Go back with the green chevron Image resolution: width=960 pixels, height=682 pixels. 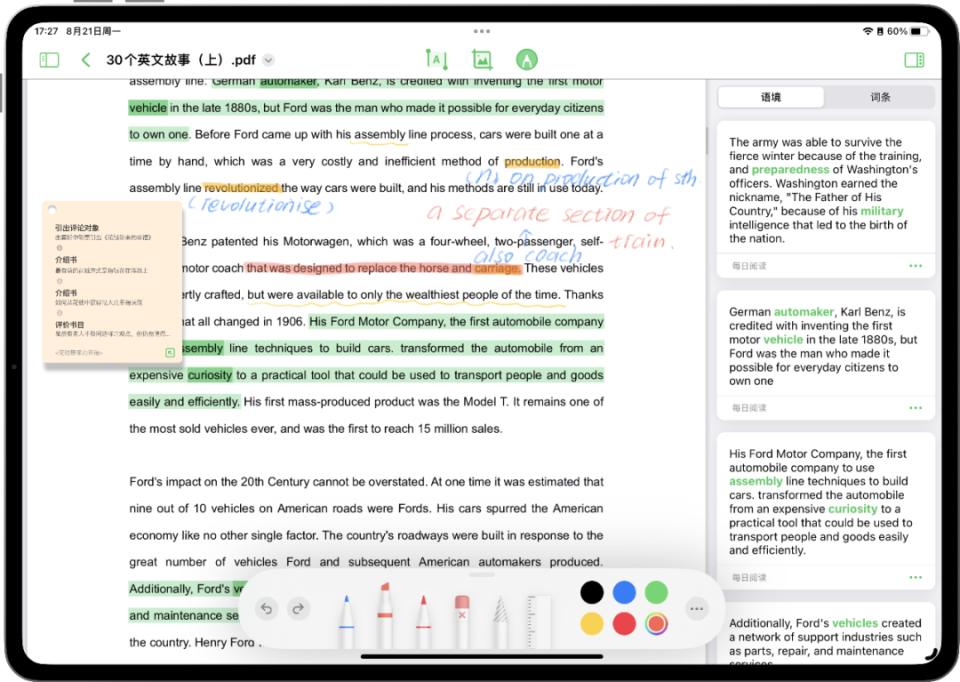click(86, 59)
